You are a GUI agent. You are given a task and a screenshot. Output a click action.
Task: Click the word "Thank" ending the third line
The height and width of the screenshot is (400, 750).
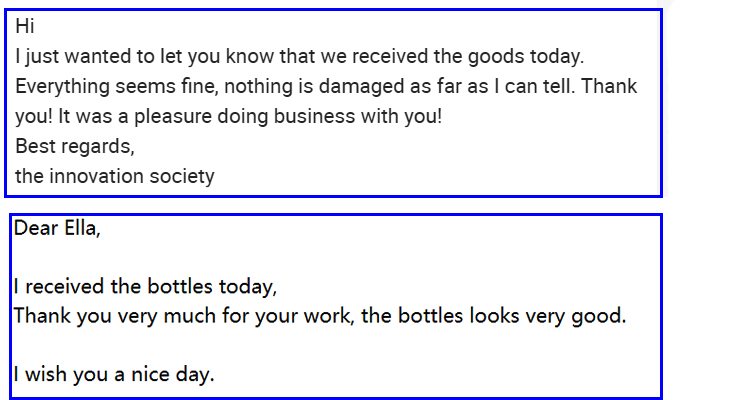click(609, 87)
